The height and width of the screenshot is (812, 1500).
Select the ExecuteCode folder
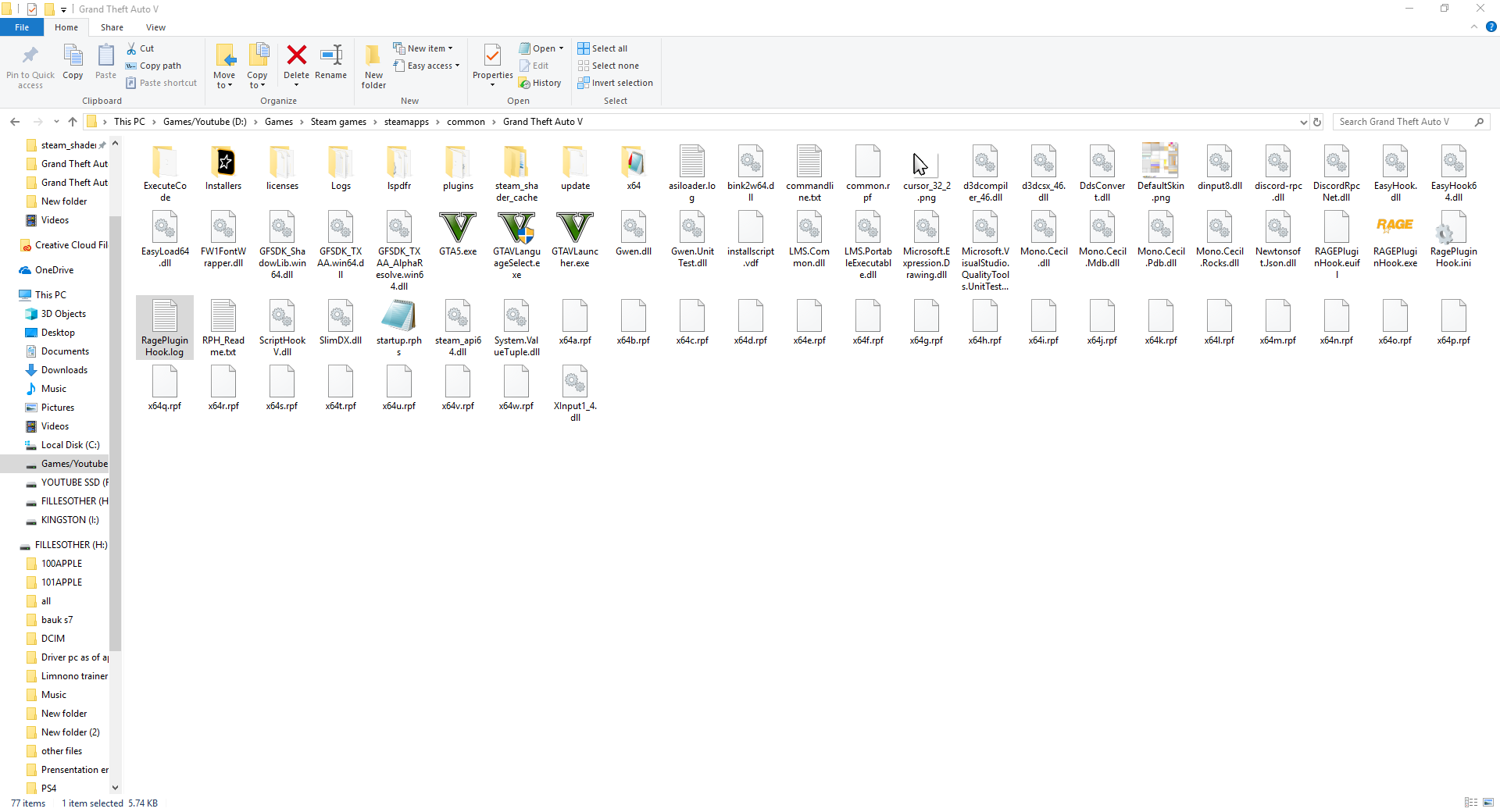(x=165, y=173)
